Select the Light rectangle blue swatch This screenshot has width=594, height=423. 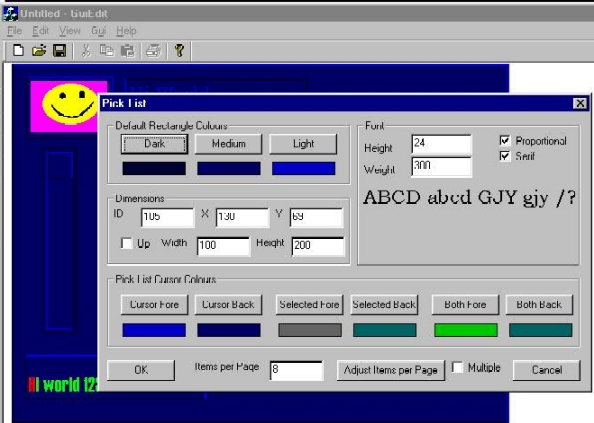click(x=303, y=169)
